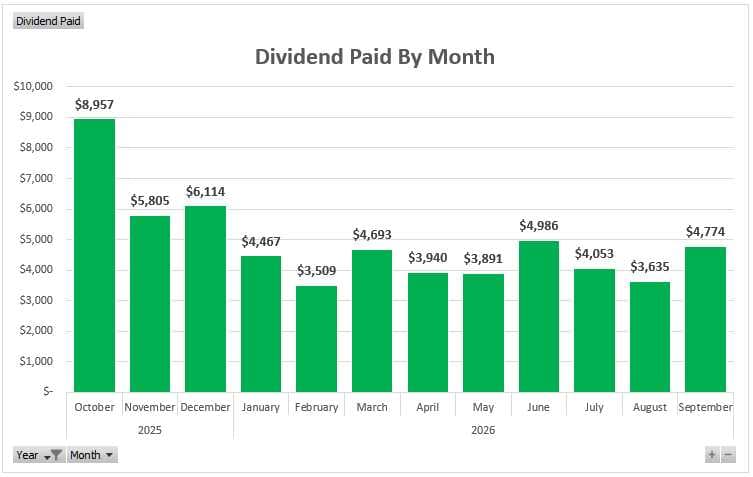Select the Dividend Paid By Month chart title

375,57
